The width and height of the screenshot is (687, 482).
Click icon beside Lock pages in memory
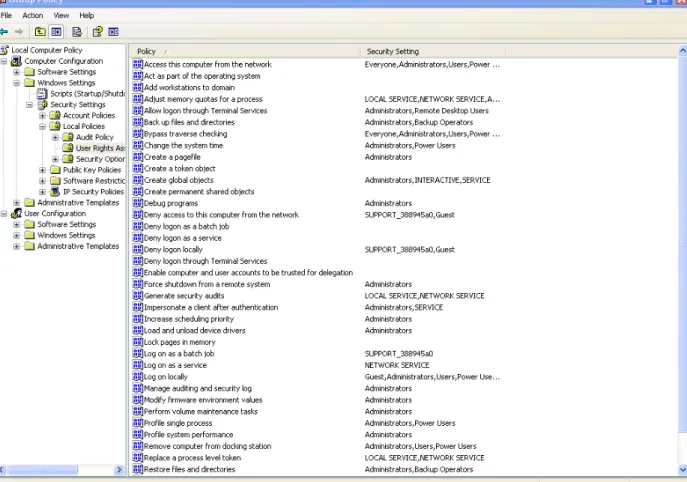pyautogui.click(x=138, y=342)
